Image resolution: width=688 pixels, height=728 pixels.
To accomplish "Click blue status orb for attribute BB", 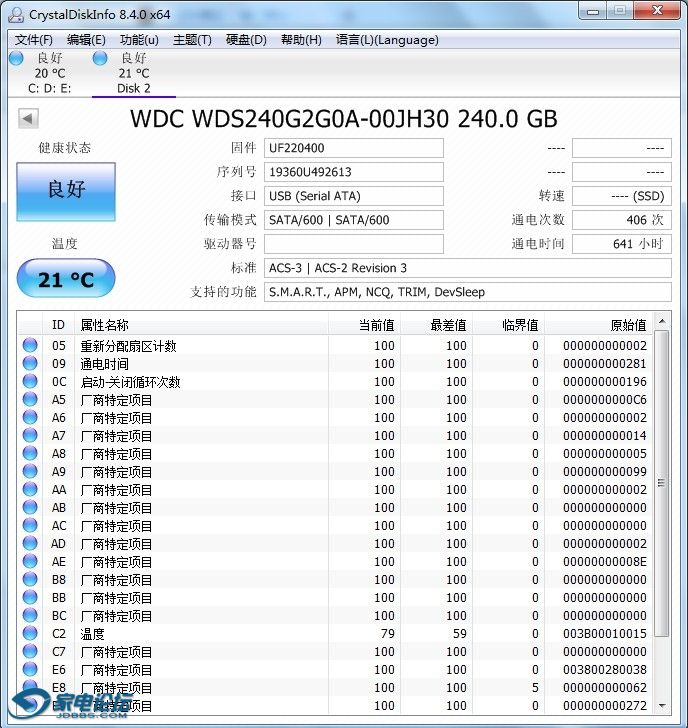I will pos(30,598).
